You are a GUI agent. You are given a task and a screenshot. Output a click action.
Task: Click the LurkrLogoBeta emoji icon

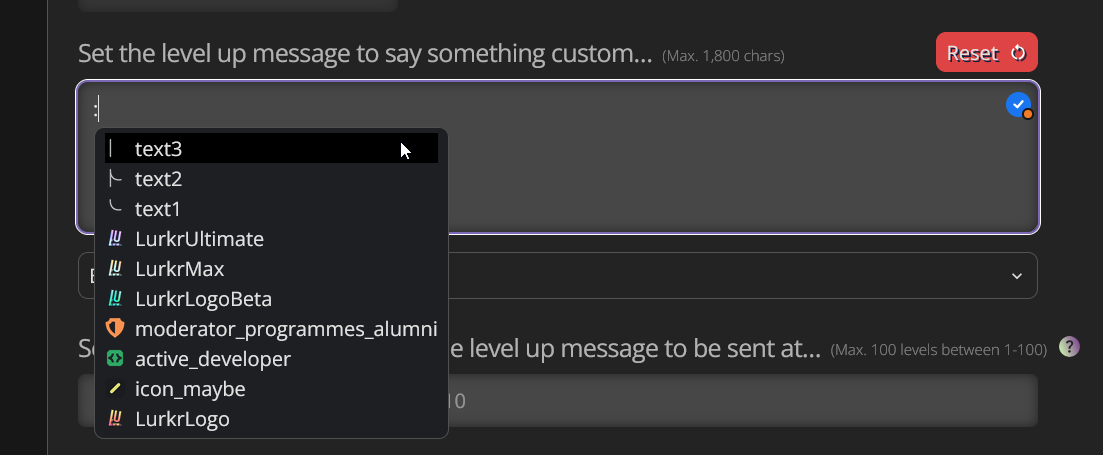point(115,299)
